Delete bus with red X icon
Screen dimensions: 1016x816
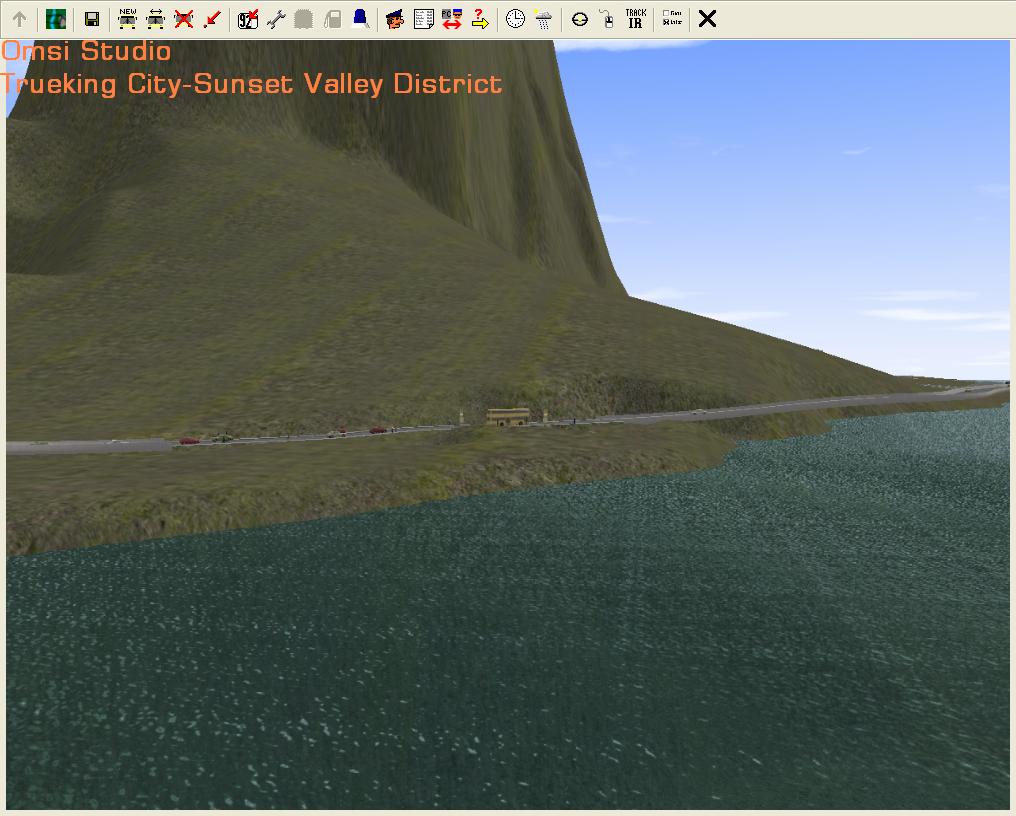point(183,19)
